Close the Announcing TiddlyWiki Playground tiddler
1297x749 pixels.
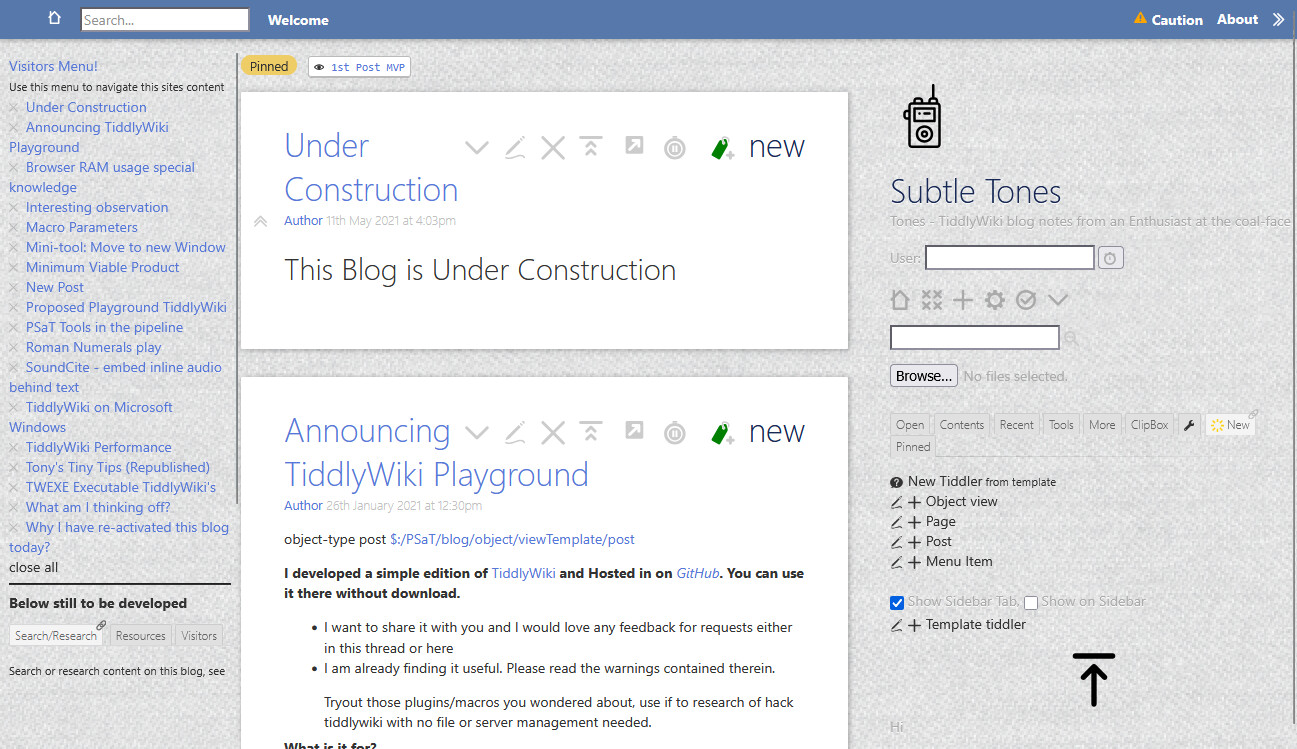(x=553, y=433)
